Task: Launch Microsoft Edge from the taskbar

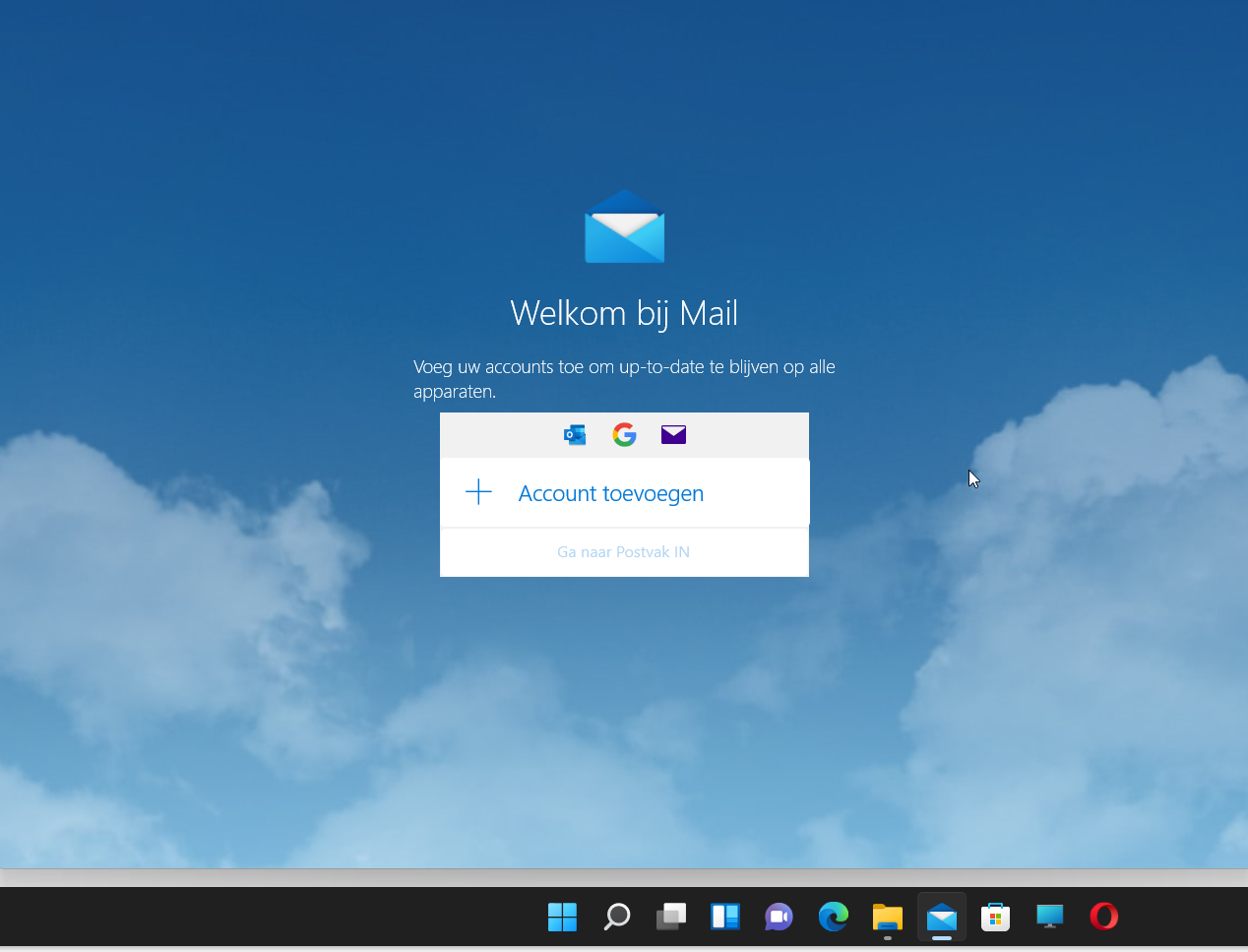Action: (834, 918)
